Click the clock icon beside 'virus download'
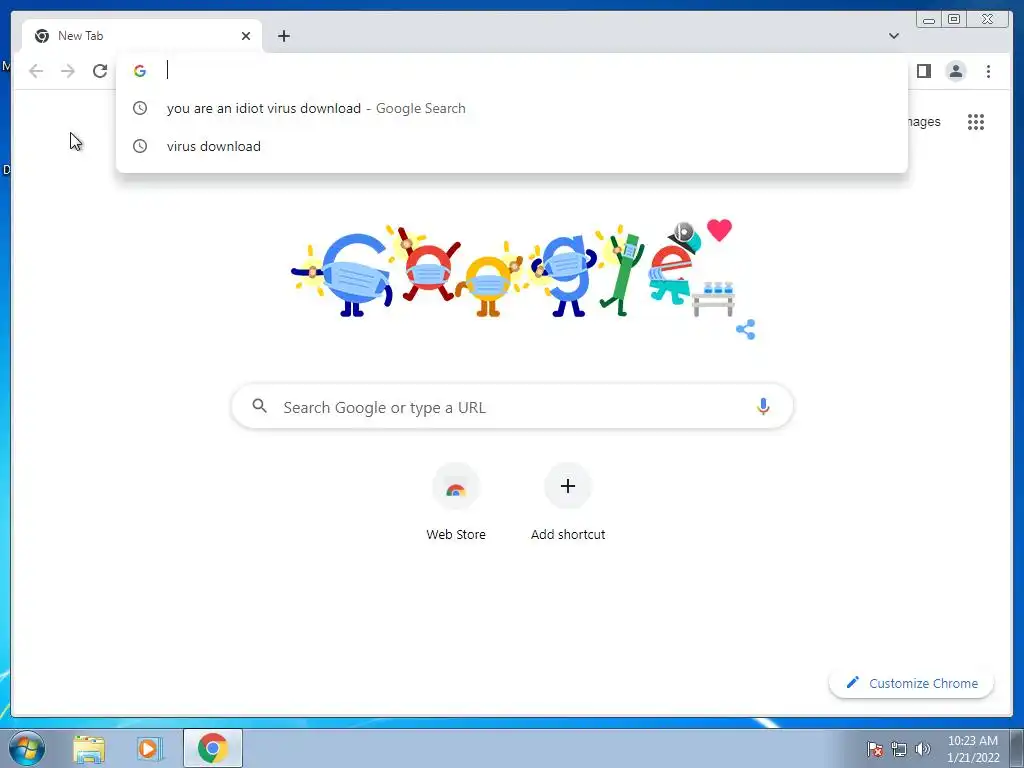This screenshot has width=1024, height=768. coord(140,146)
